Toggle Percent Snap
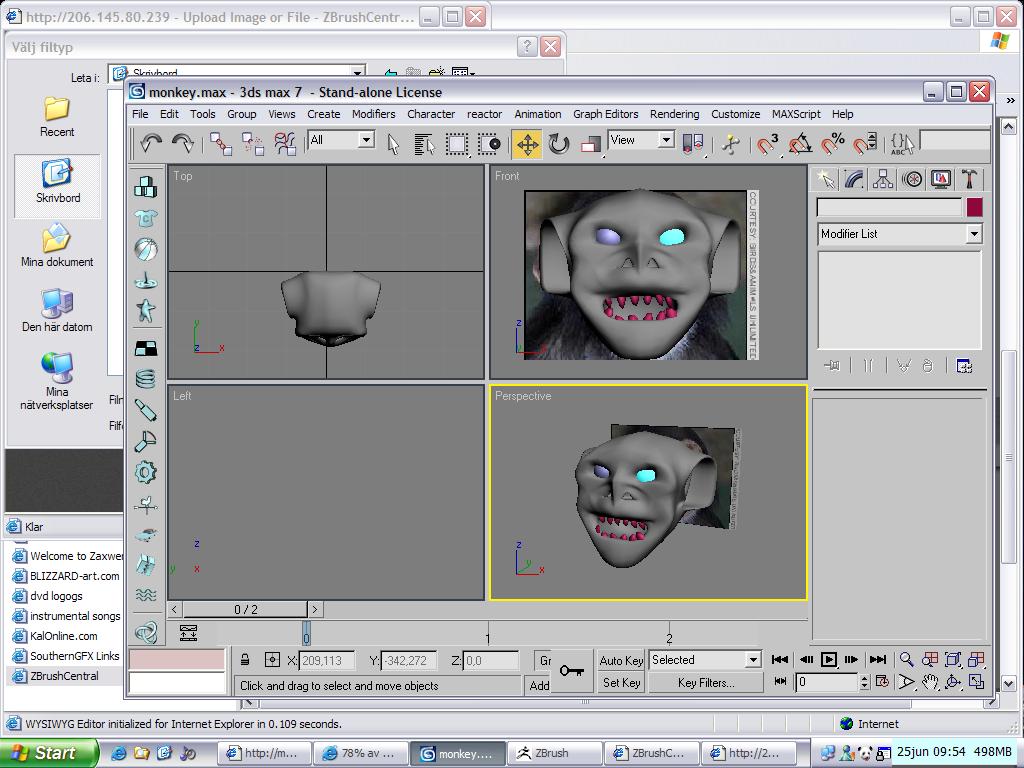This screenshot has height=768, width=1024. pos(833,144)
